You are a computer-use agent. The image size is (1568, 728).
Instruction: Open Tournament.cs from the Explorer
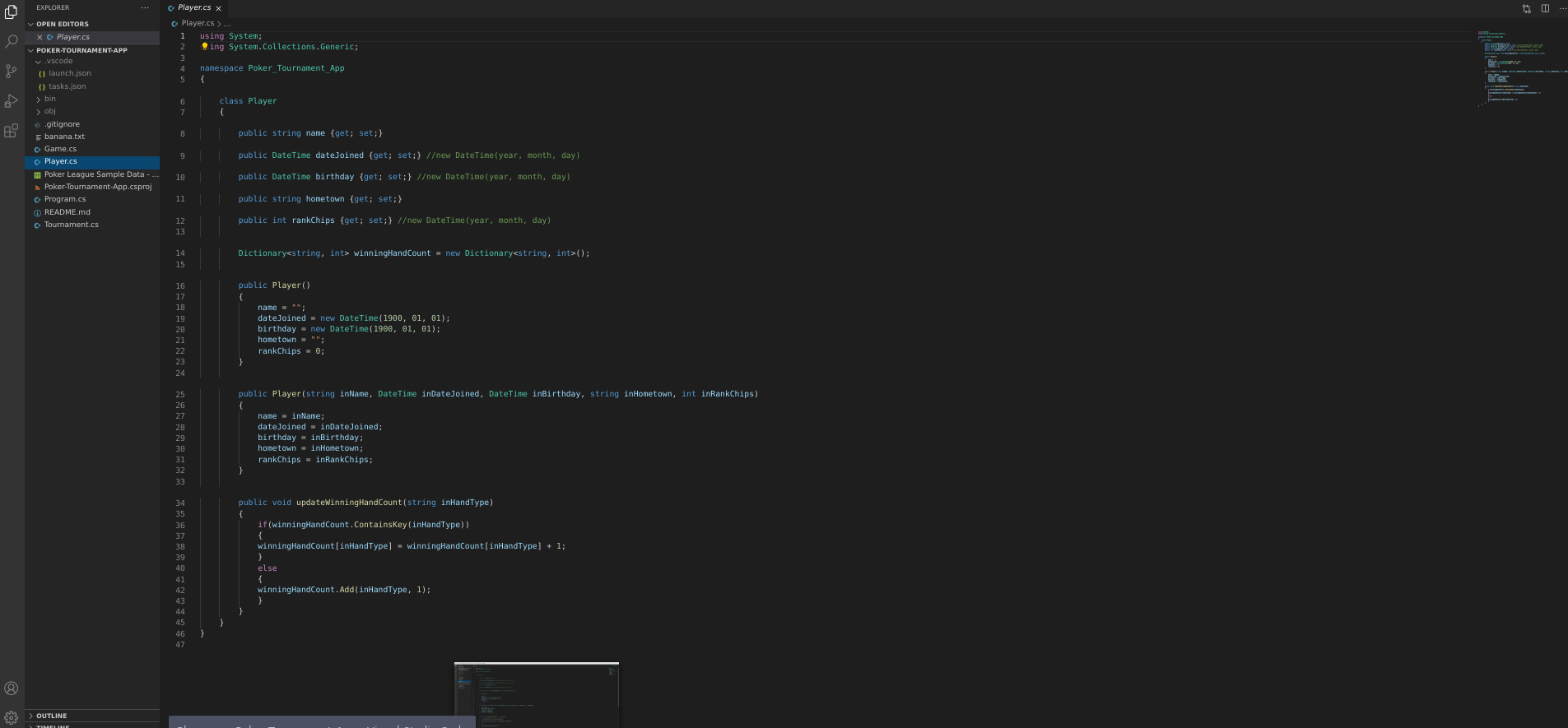pos(92,225)
